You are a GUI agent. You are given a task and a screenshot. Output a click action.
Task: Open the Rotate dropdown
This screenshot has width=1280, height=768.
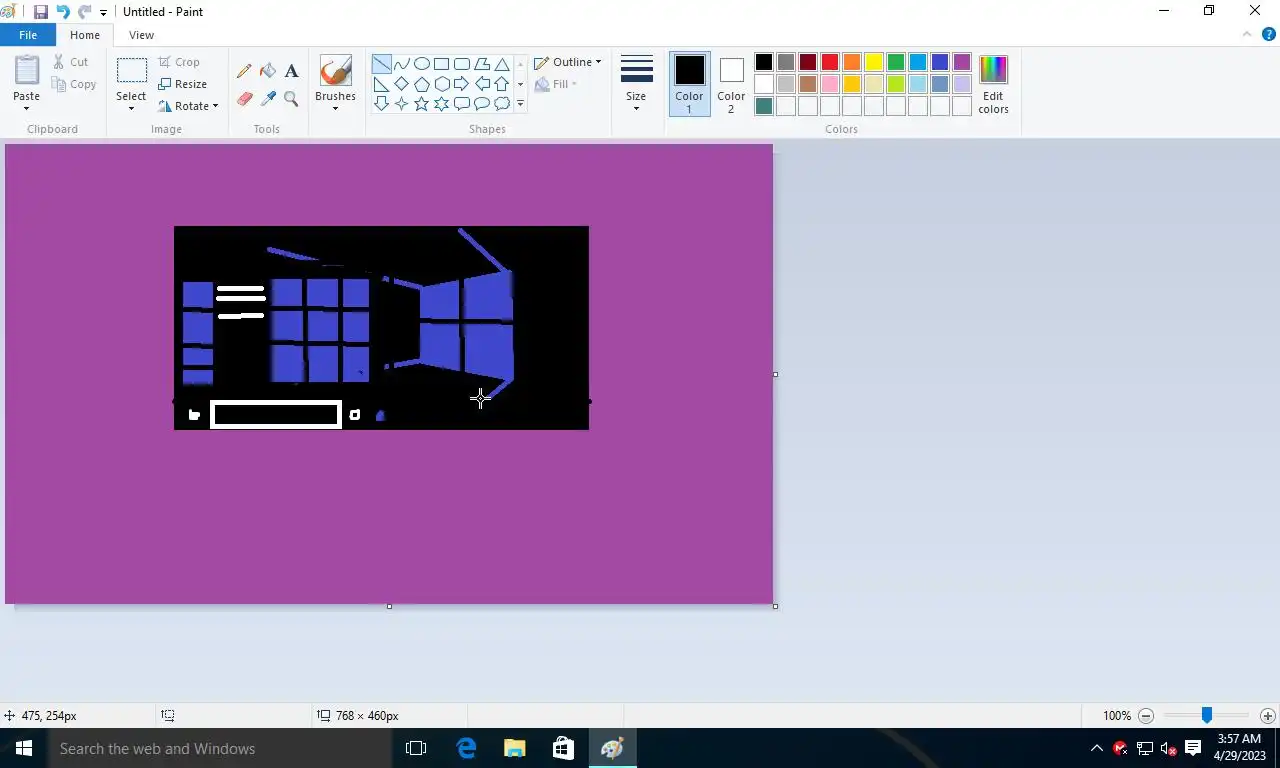click(188, 106)
